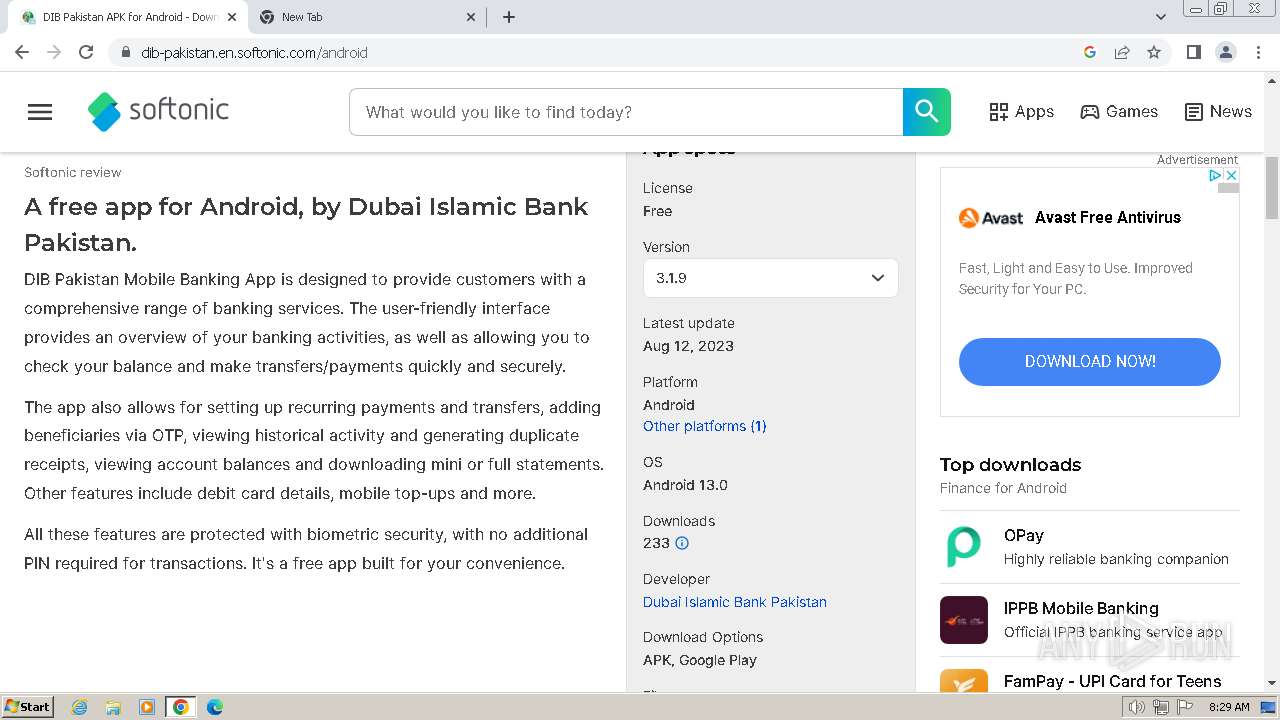Open the News section
Viewport: 1280px width, 720px height.
coord(1218,112)
